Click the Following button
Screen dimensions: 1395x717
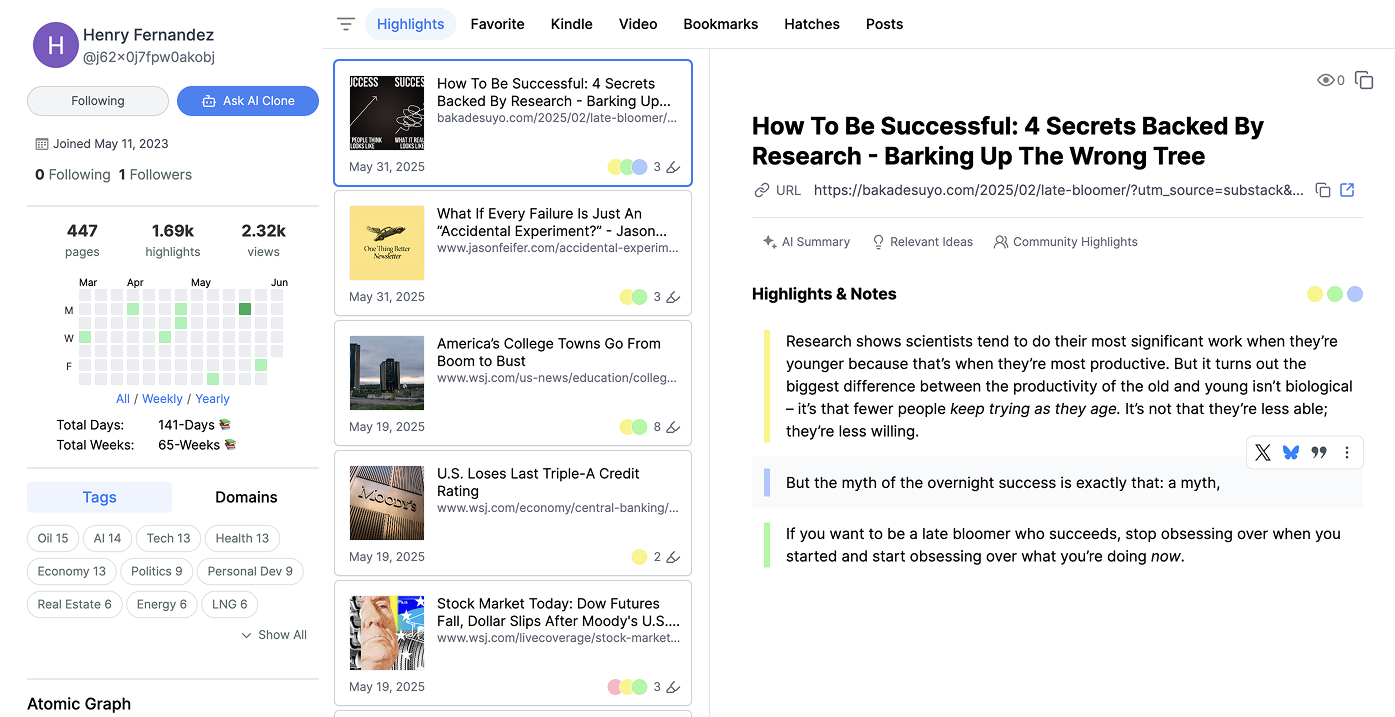tap(98, 101)
